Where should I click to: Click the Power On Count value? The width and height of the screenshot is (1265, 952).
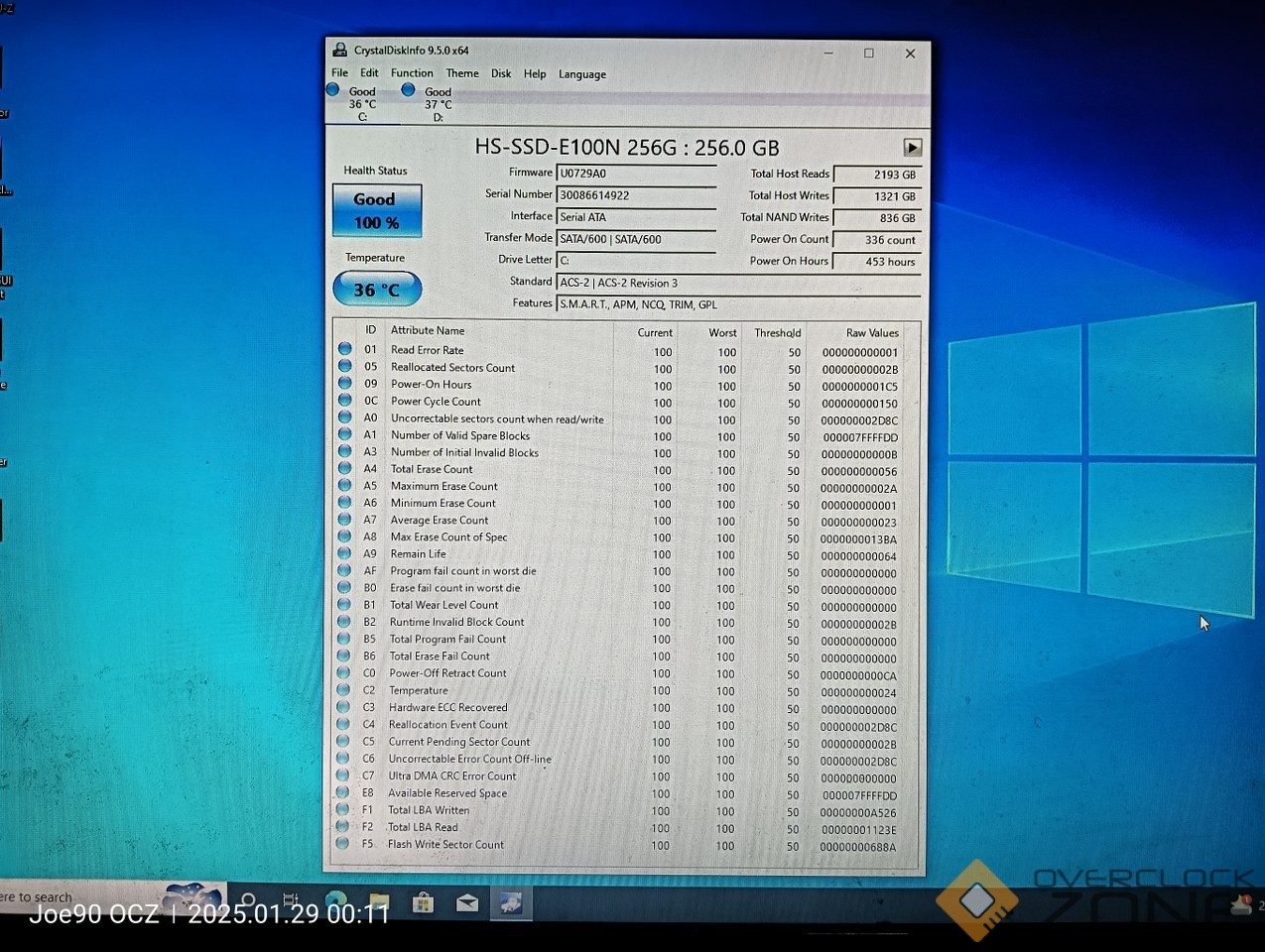pos(877,240)
